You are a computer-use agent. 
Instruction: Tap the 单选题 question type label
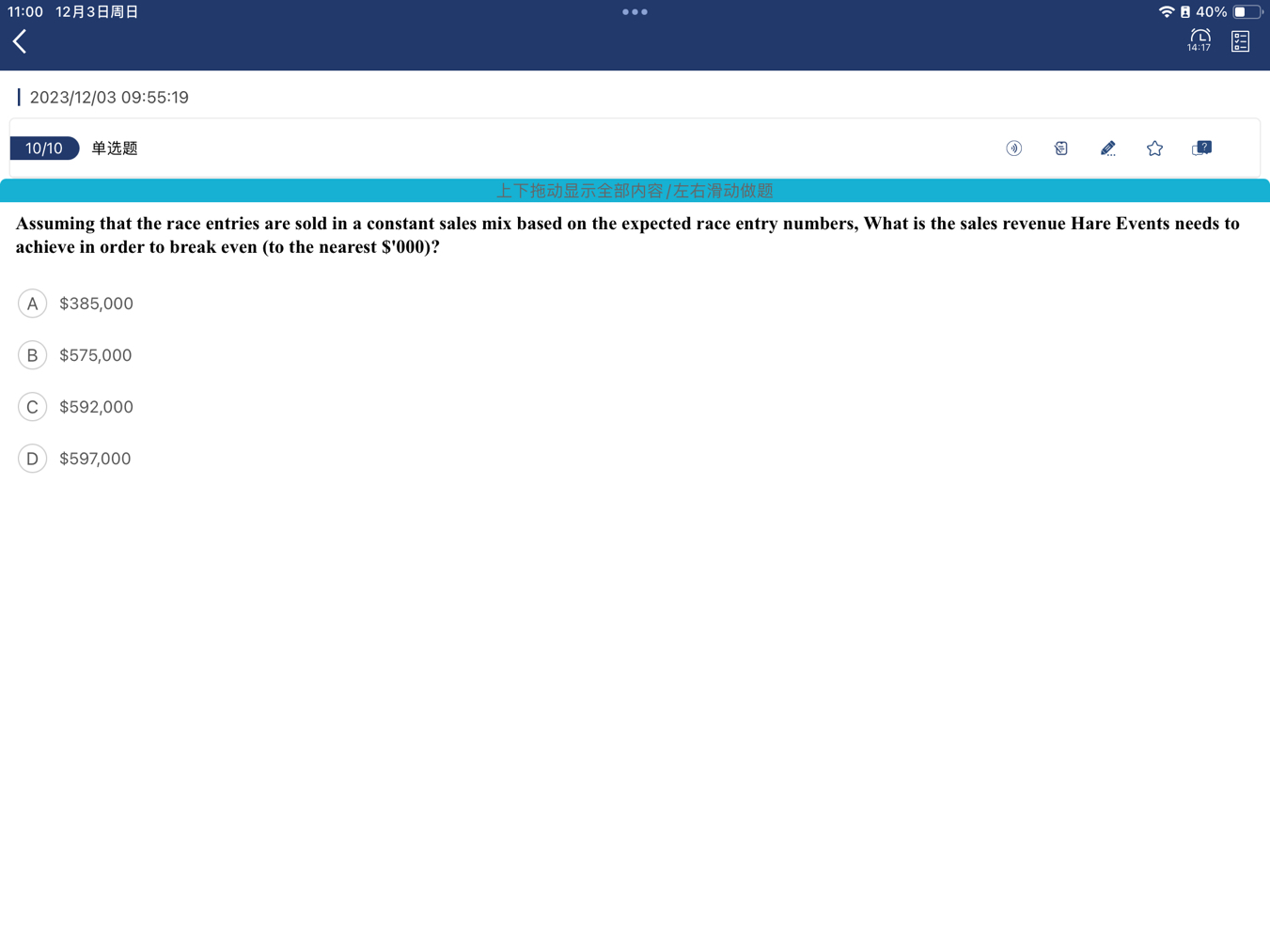pyautogui.click(x=115, y=148)
